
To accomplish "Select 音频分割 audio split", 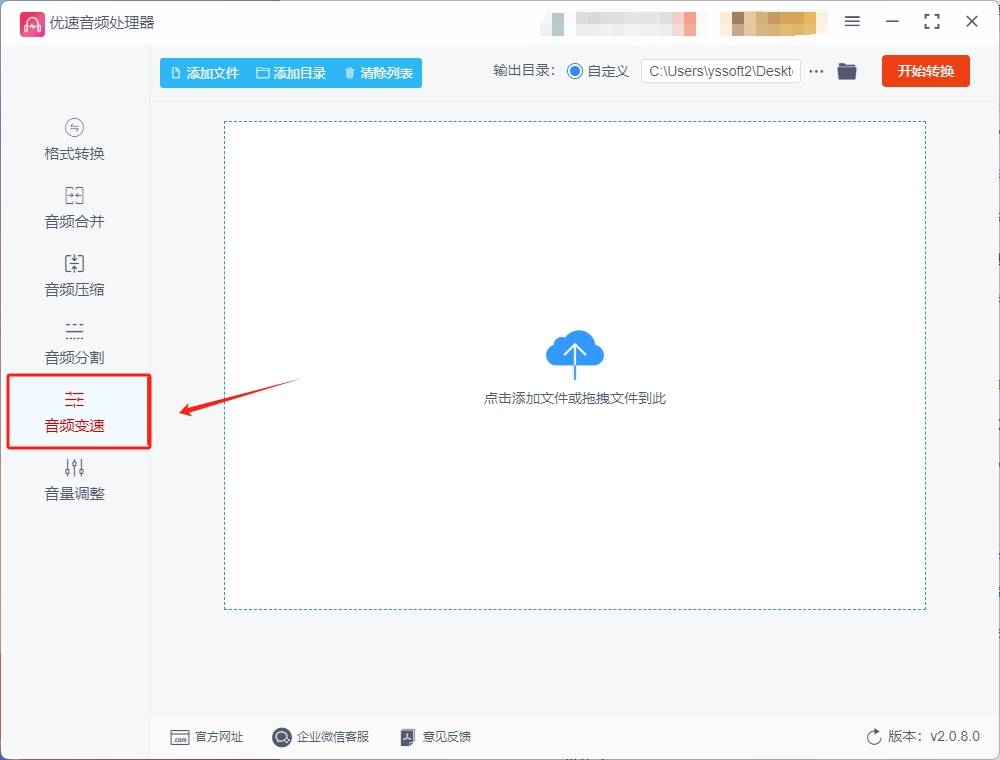I will point(74,344).
